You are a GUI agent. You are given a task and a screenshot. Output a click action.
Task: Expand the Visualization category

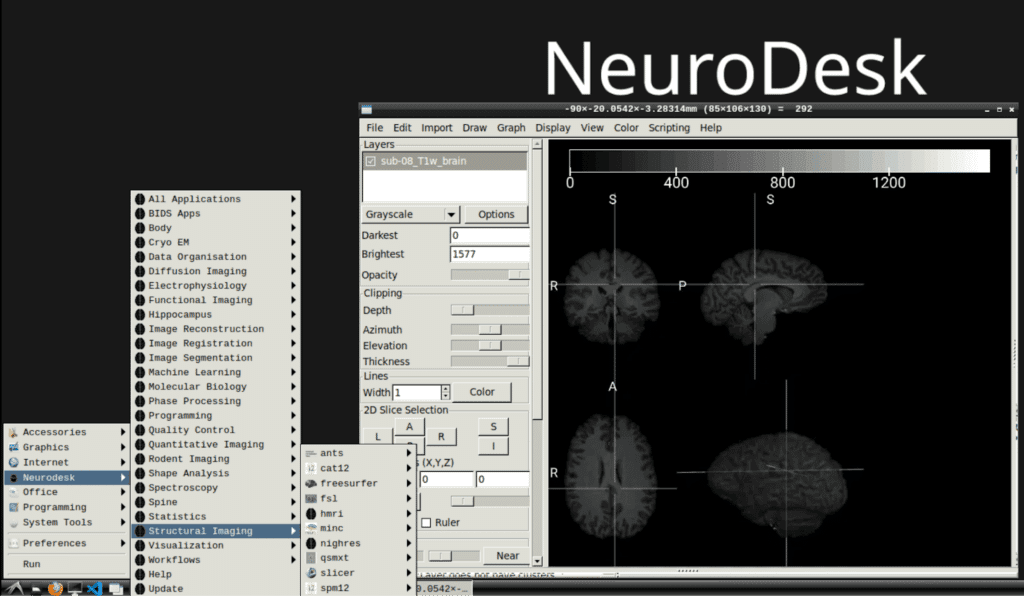coord(216,546)
